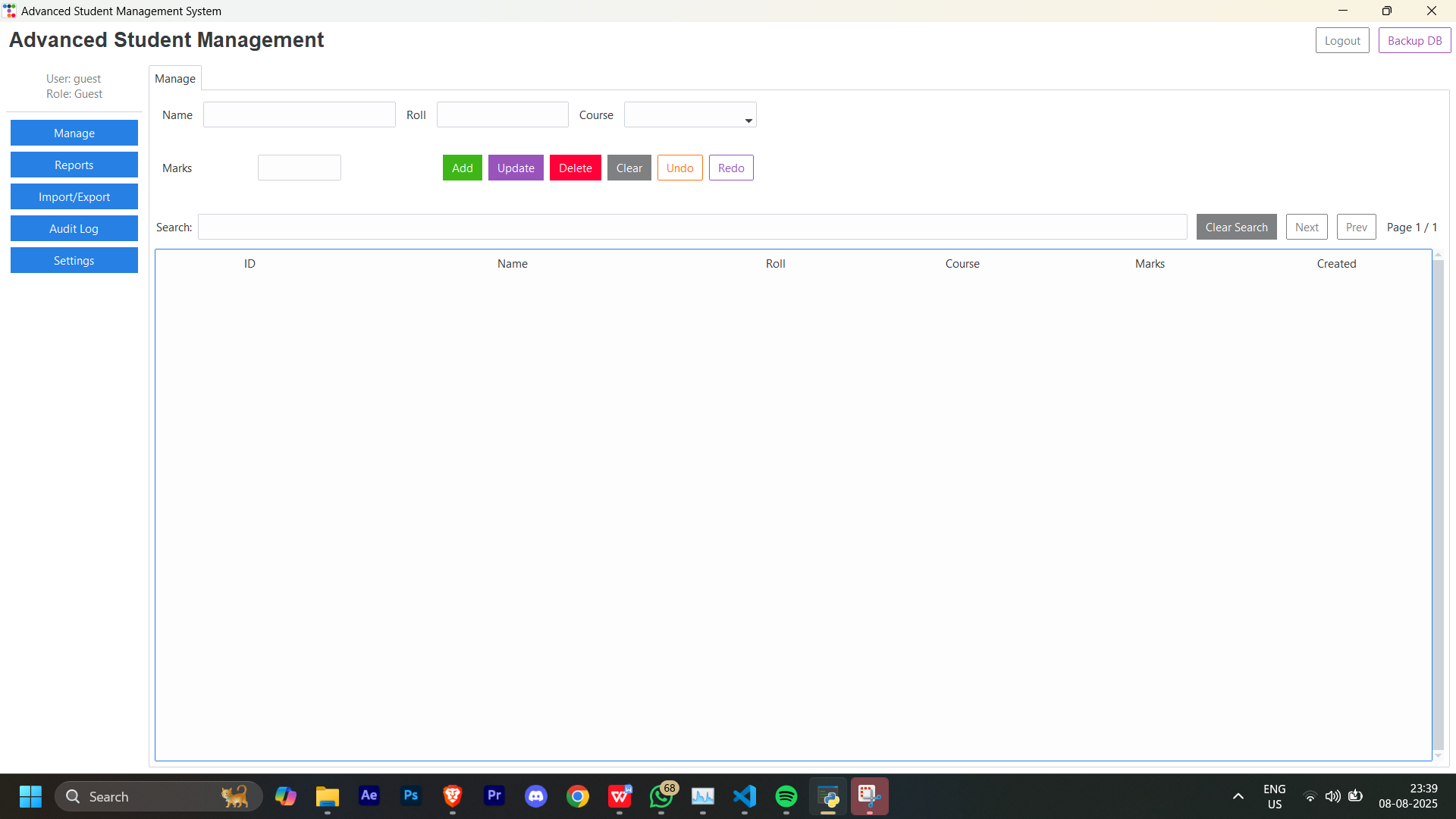The height and width of the screenshot is (819, 1456).
Task: Open Discord from the taskbar
Action: [x=536, y=796]
